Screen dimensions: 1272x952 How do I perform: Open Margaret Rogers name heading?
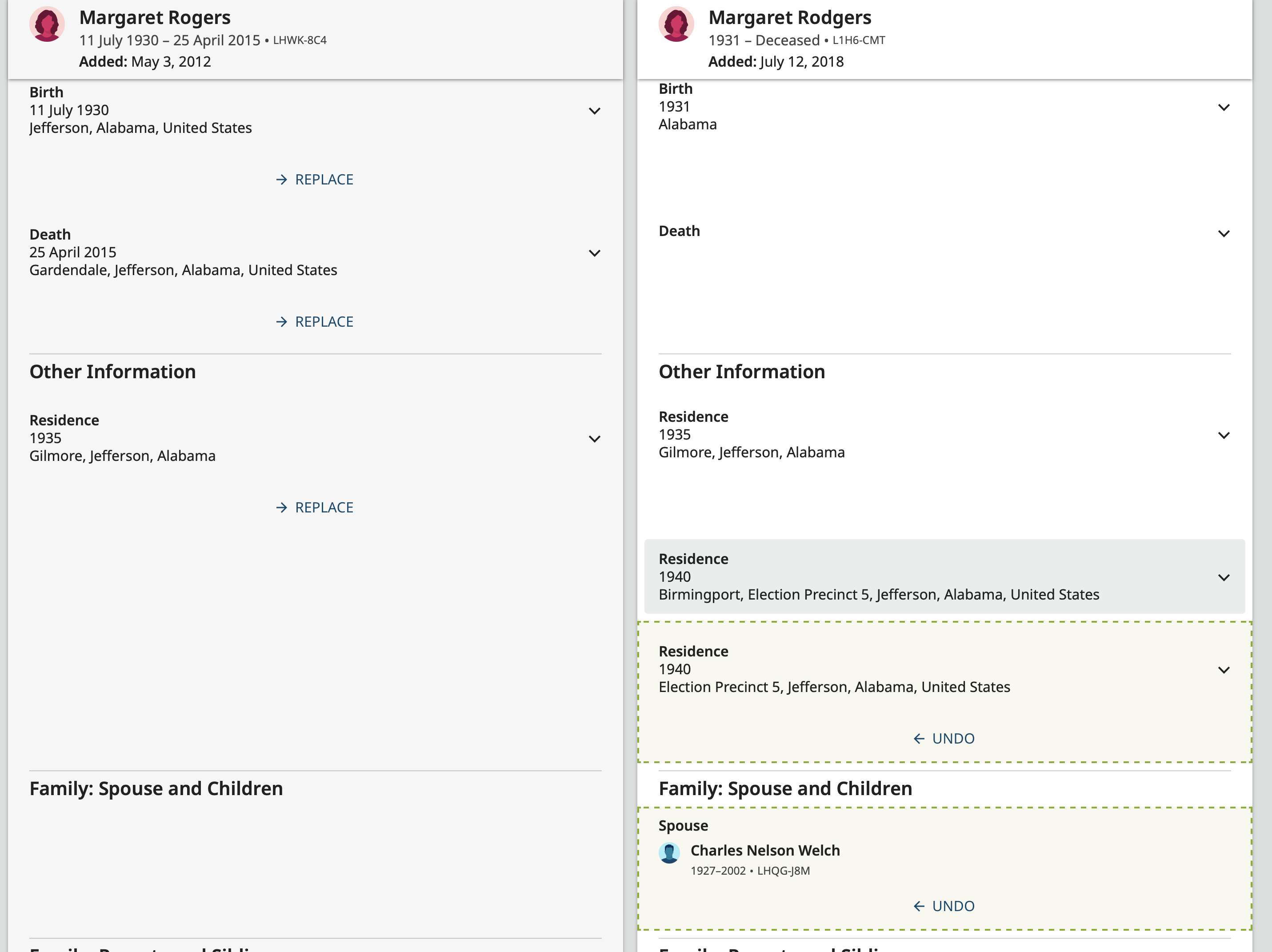[155, 18]
